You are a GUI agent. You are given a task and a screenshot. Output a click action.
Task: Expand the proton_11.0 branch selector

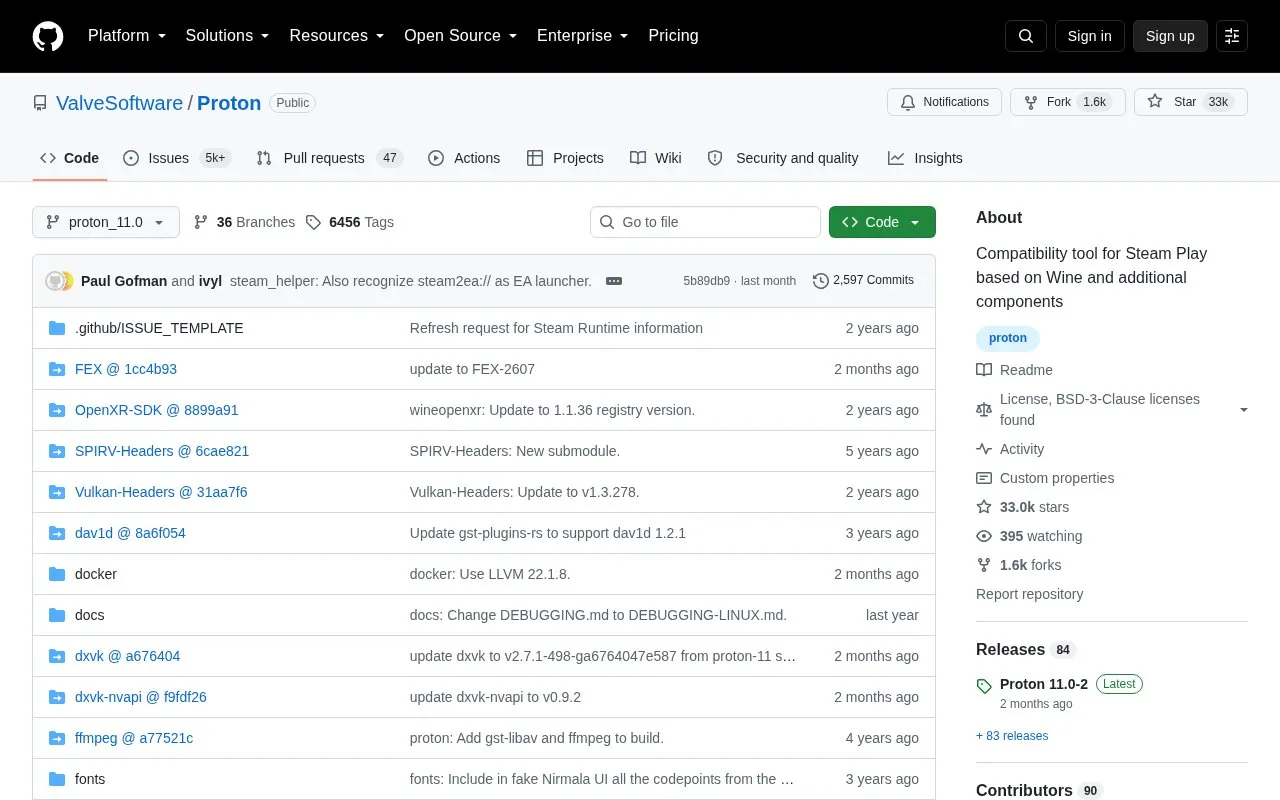[x=106, y=222]
